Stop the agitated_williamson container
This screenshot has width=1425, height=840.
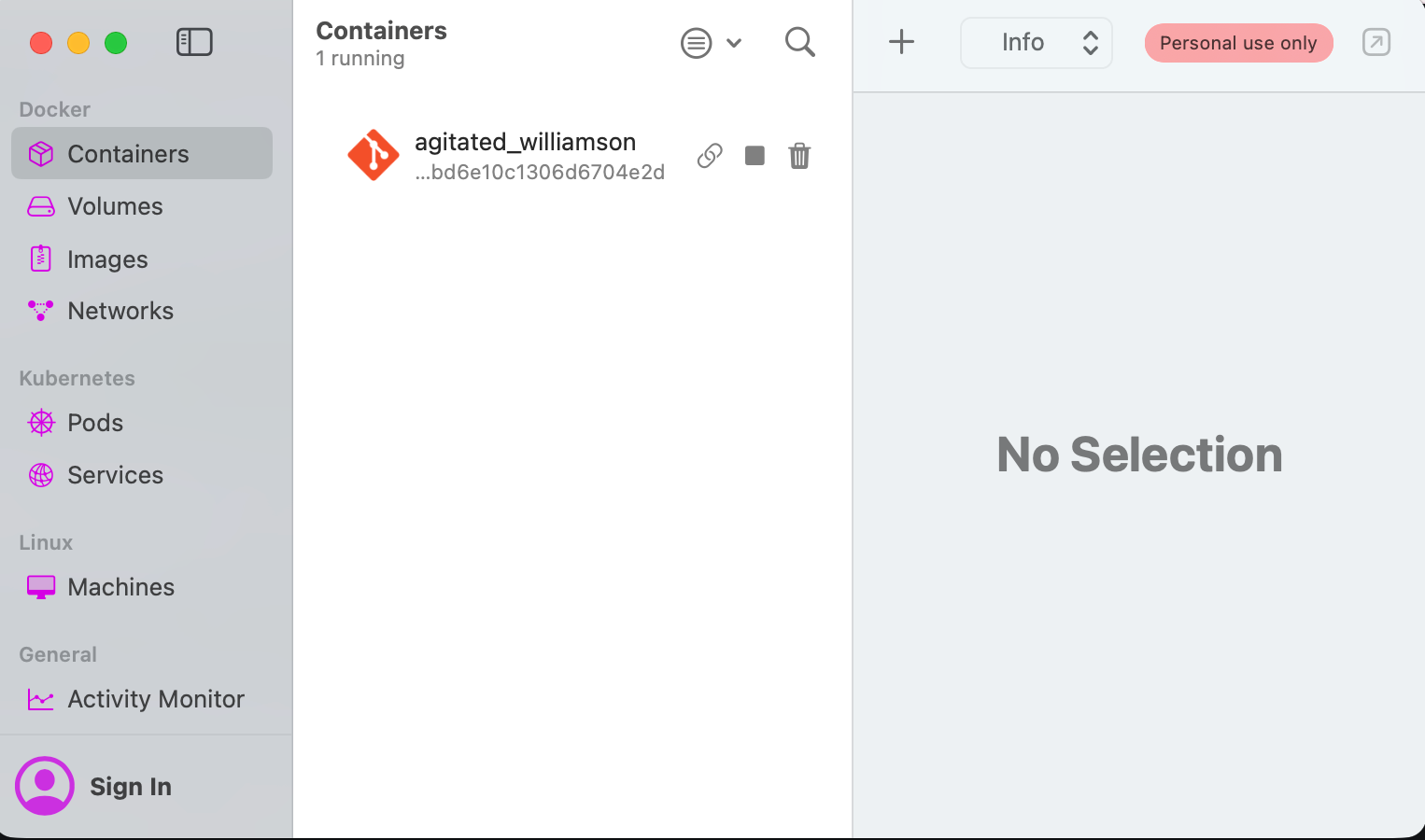(x=755, y=156)
